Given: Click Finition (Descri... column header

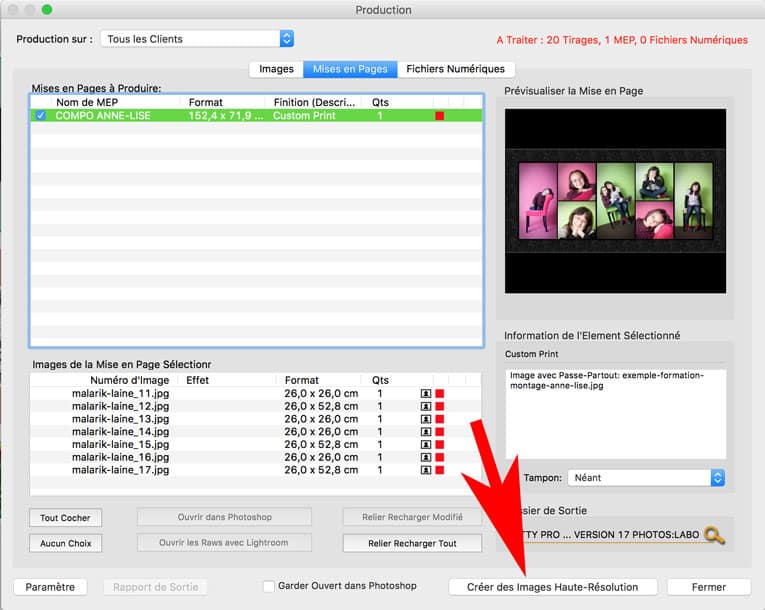Looking at the screenshot, I should pos(314,102).
